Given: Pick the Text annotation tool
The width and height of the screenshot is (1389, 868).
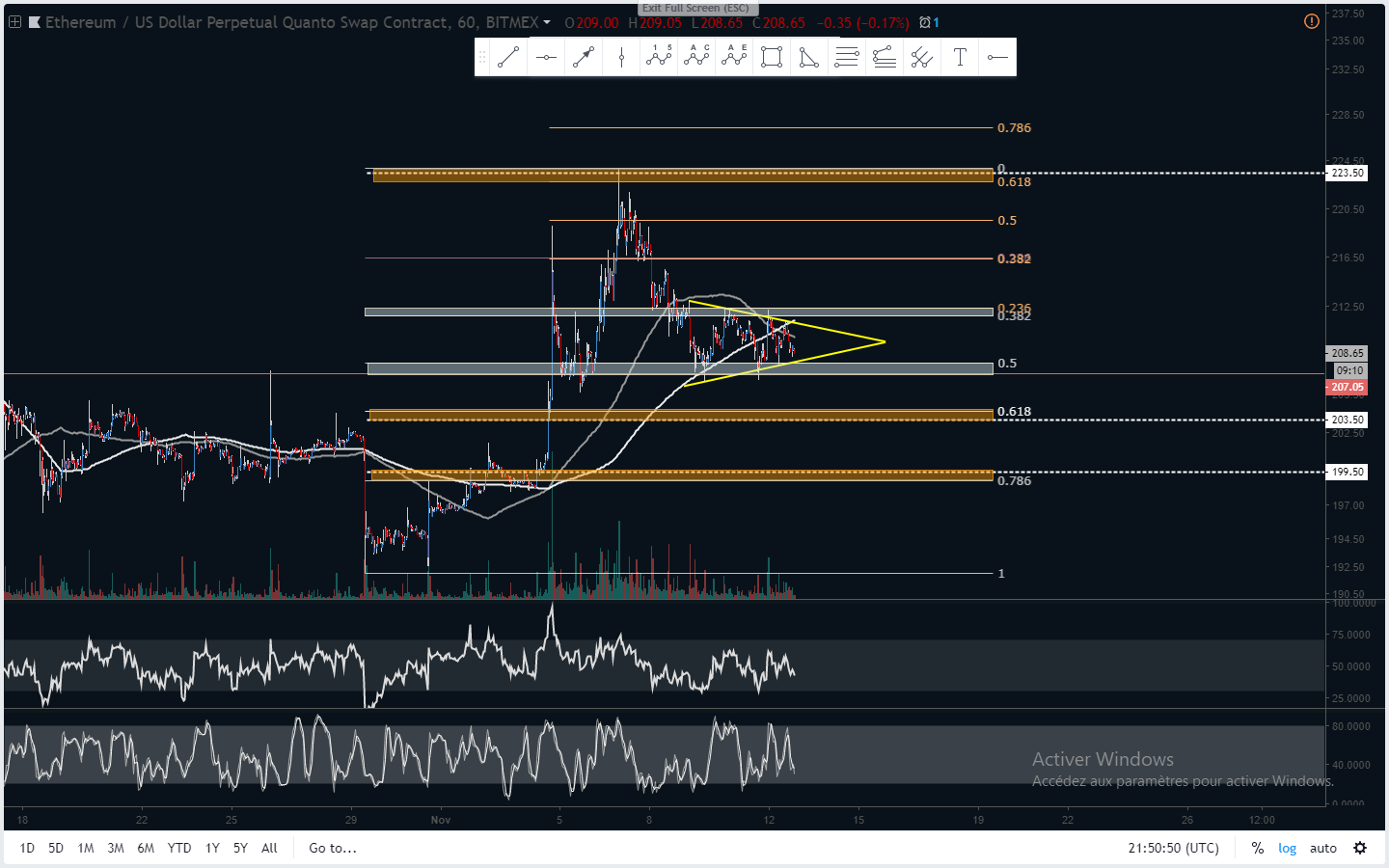Looking at the screenshot, I should [x=960, y=58].
